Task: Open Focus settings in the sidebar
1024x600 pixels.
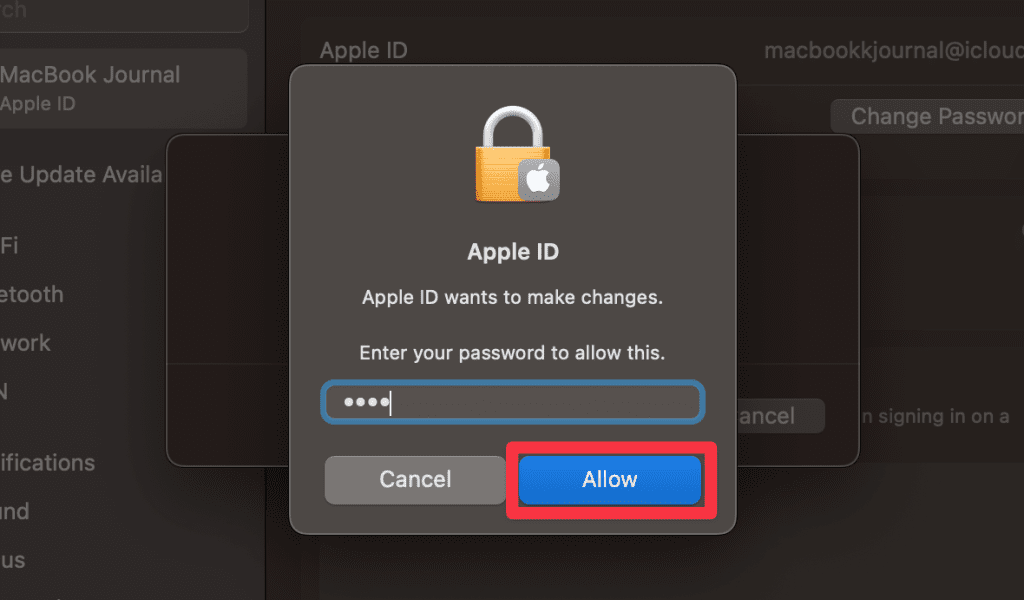Action: tap(12, 560)
